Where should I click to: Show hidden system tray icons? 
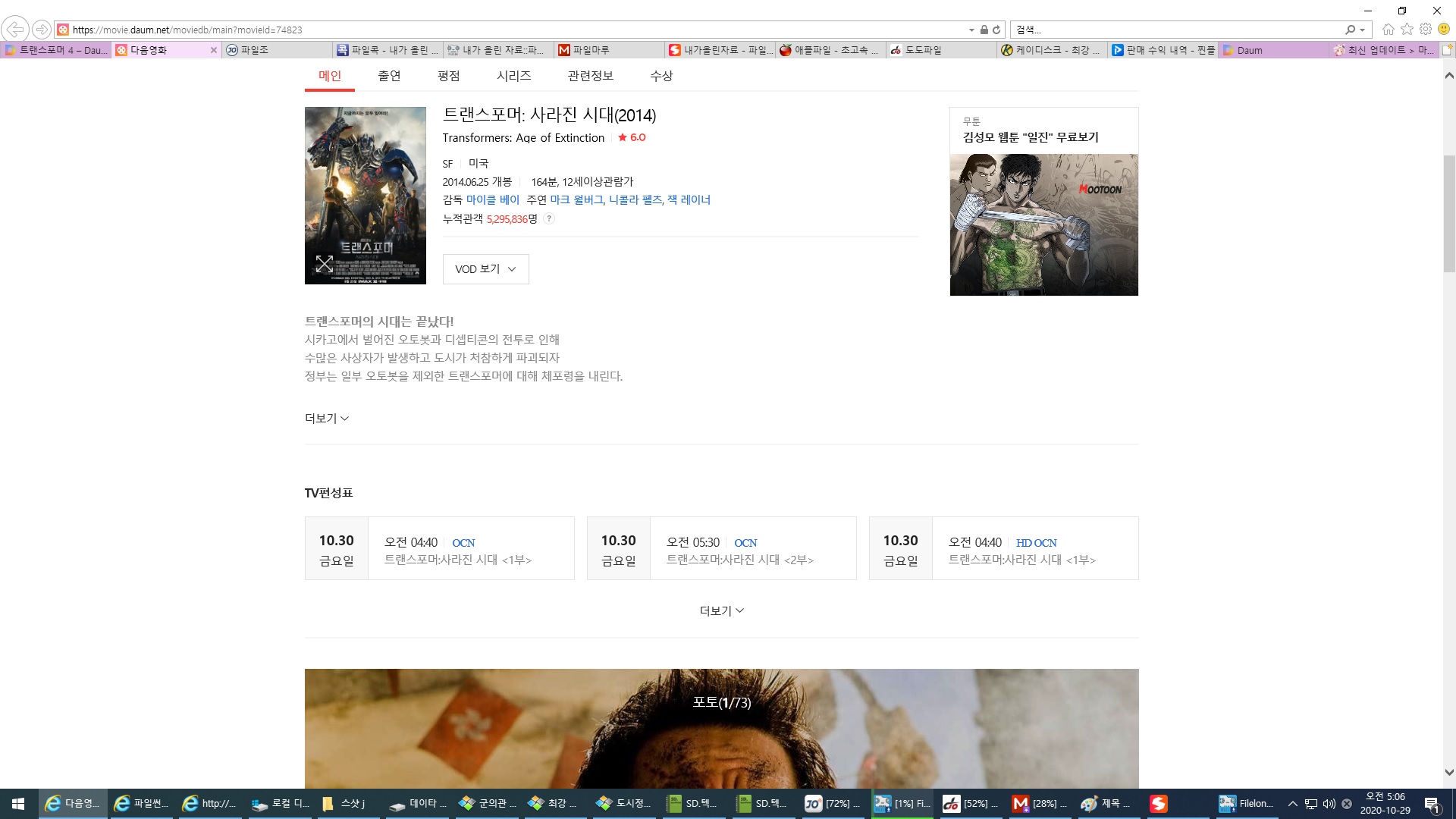click(x=1292, y=804)
